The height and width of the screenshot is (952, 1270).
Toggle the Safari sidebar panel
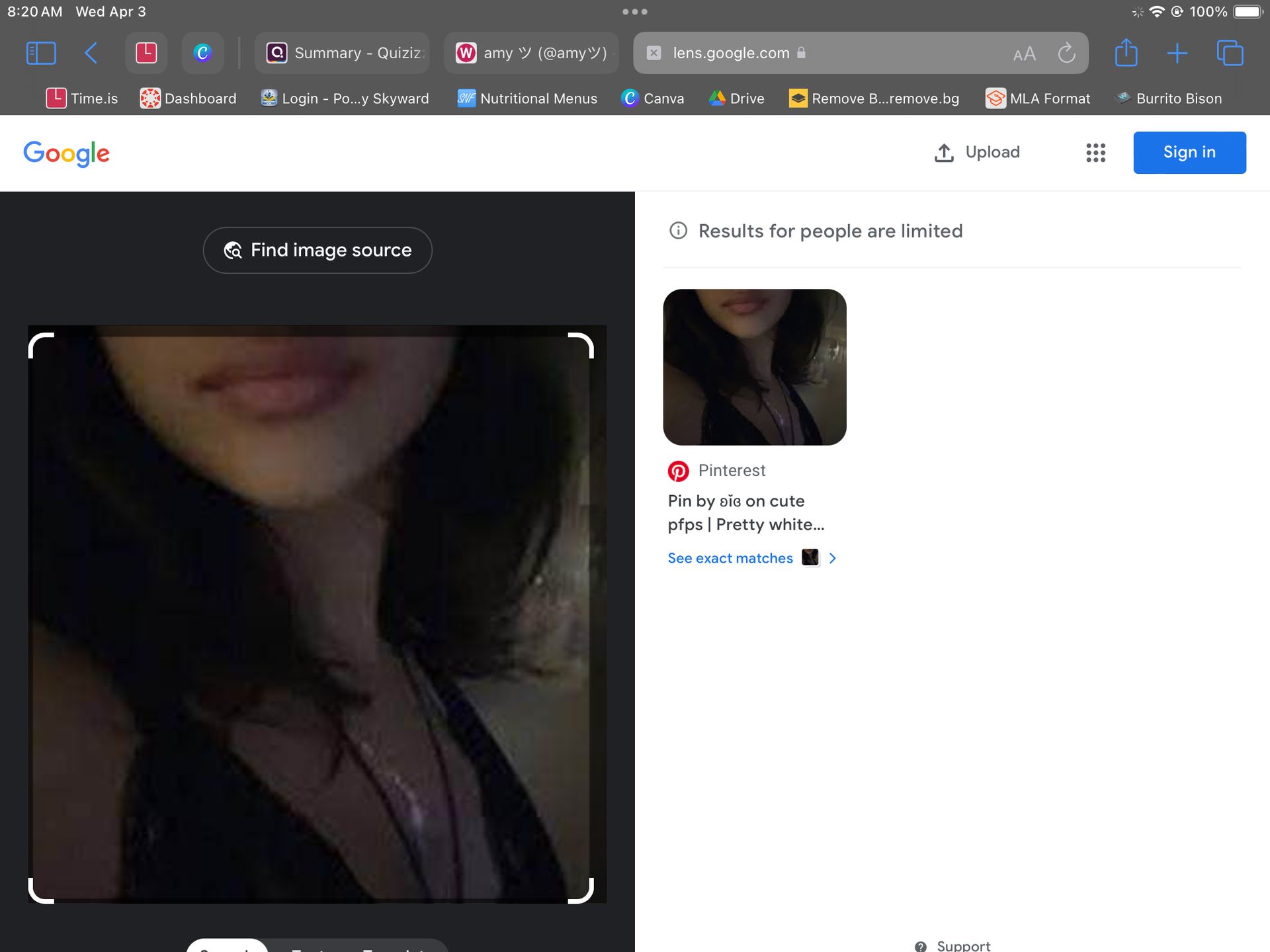click(x=40, y=53)
